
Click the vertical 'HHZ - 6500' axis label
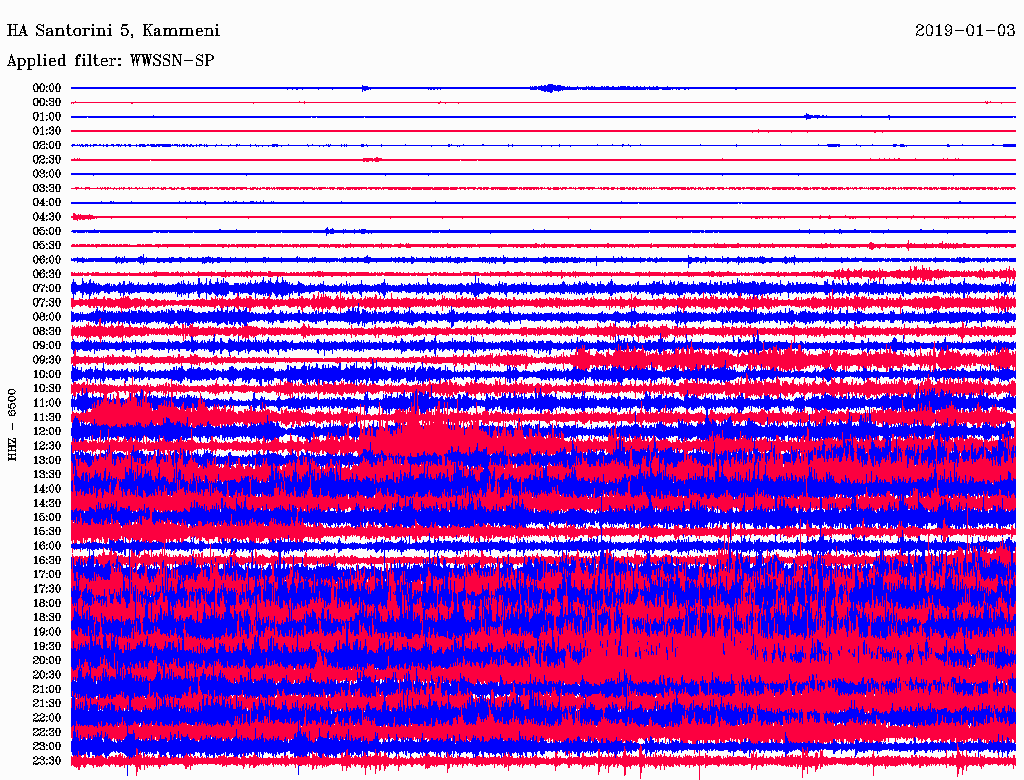pos(12,425)
